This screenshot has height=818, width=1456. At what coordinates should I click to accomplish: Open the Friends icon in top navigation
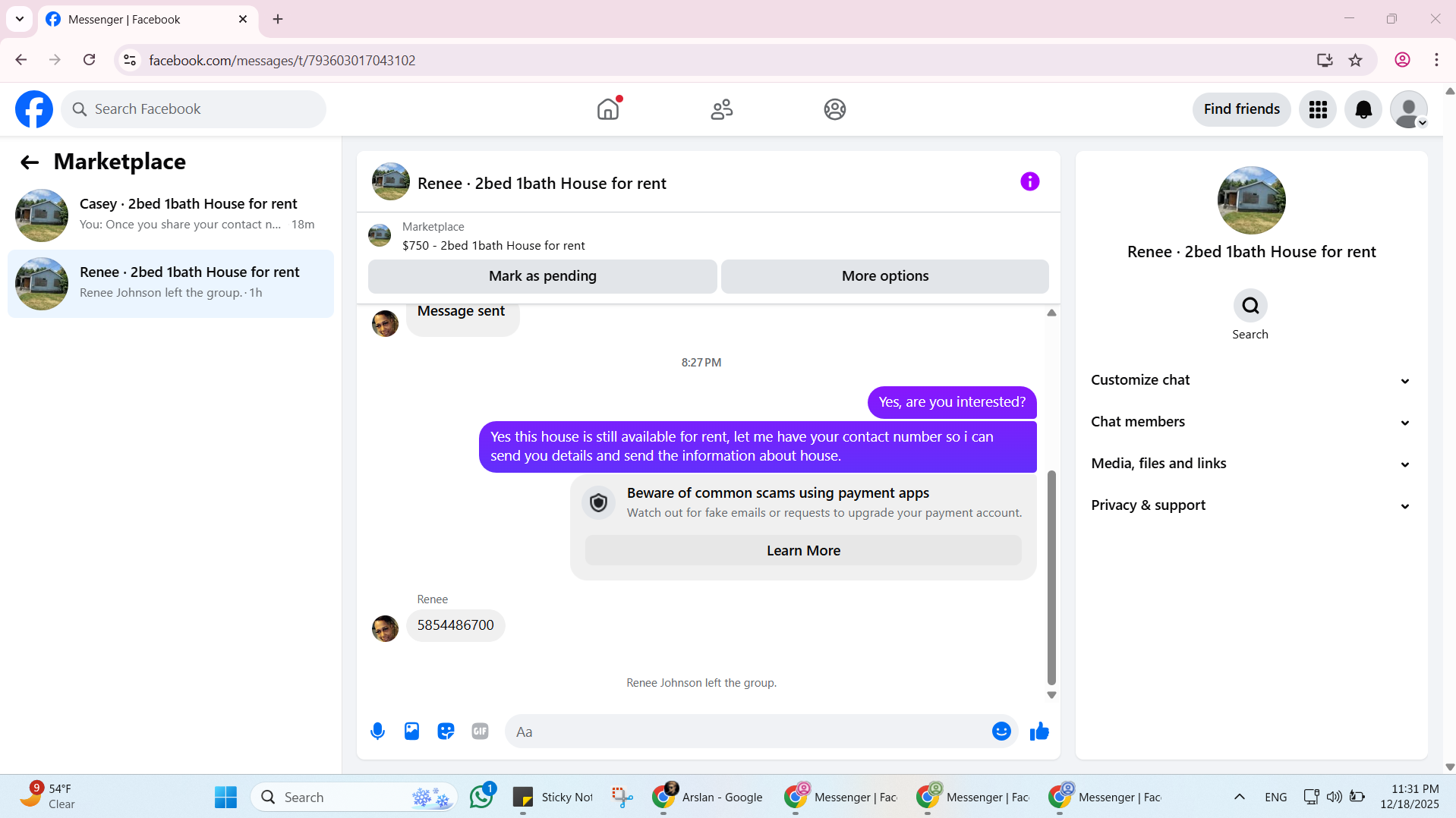(x=721, y=109)
